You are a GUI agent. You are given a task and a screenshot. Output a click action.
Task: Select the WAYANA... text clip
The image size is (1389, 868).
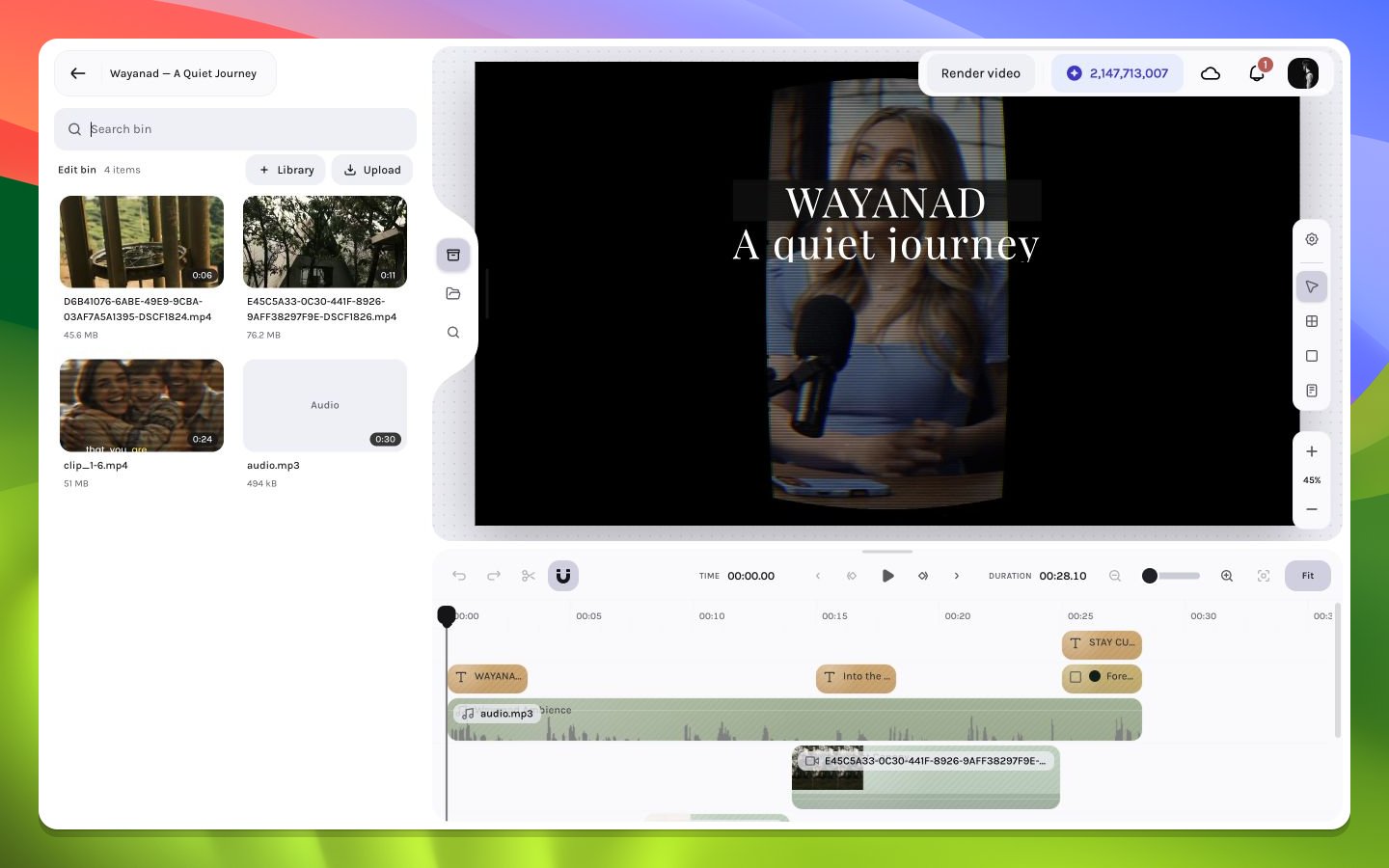pyautogui.click(x=487, y=678)
